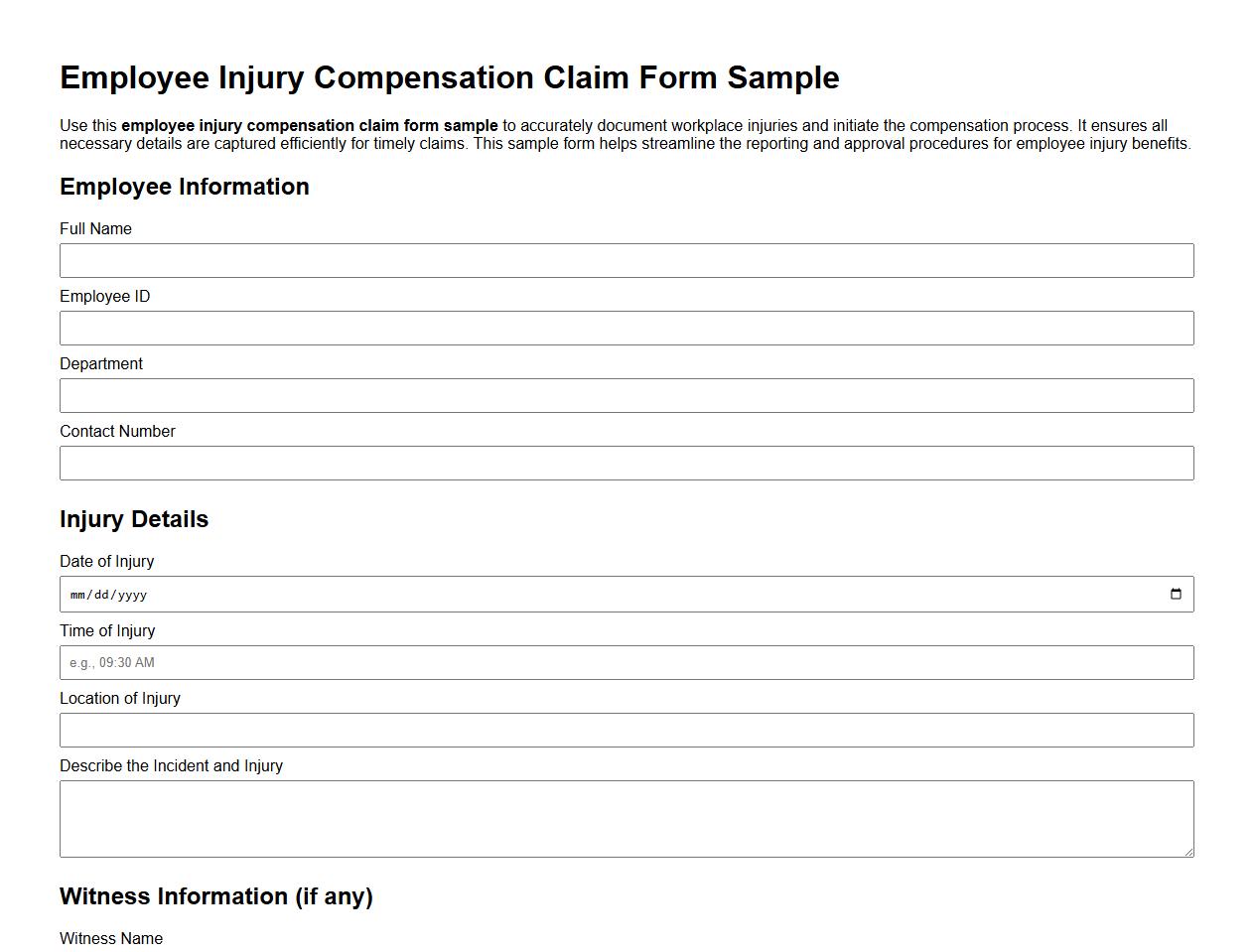The height and width of the screenshot is (952, 1254).
Task: Click the incident description text area
Action: click(627, 817)
